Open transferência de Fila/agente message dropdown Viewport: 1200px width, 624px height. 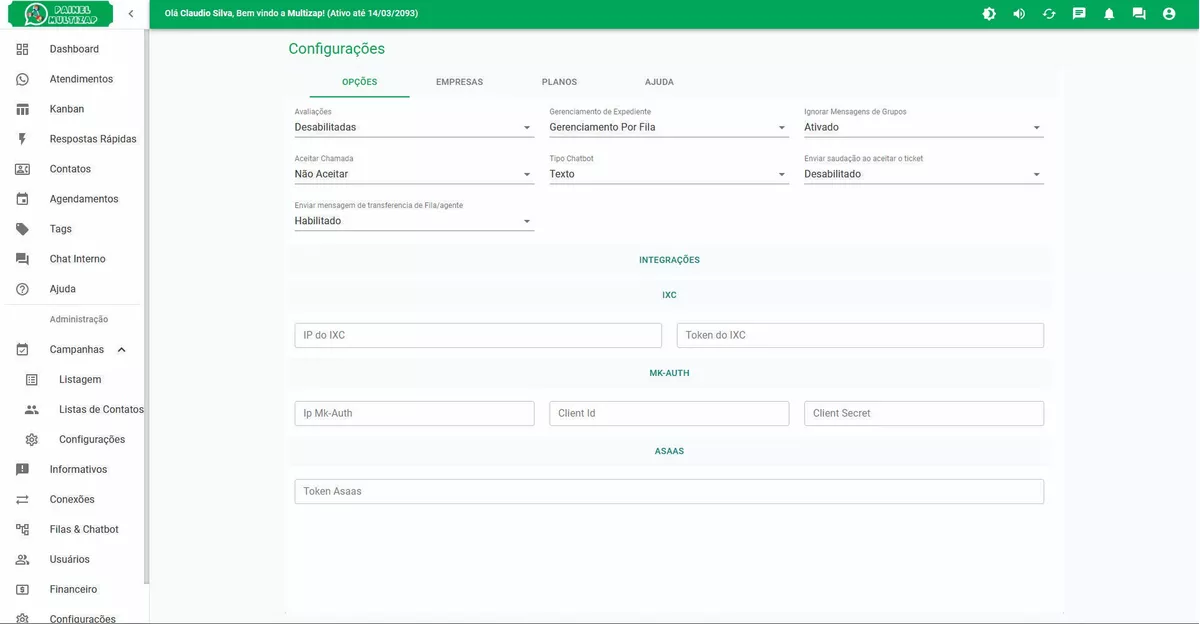click(414, 221)
